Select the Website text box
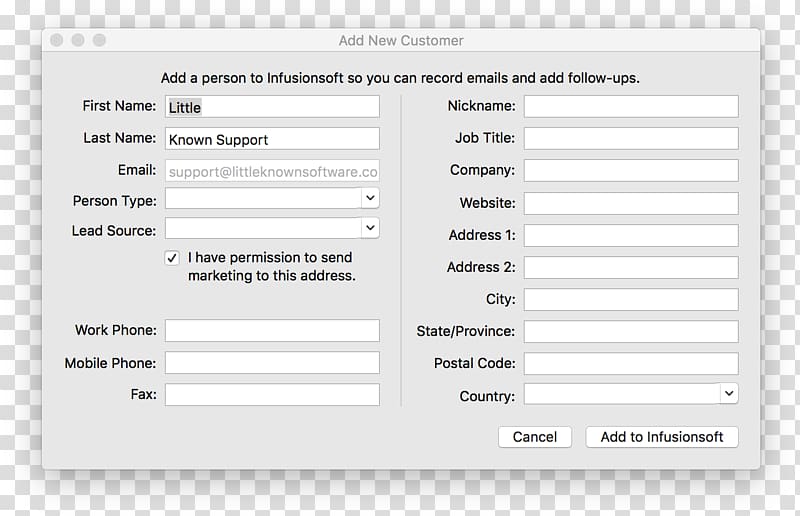This screenshot has height=516, width=800. coord(631,204)
